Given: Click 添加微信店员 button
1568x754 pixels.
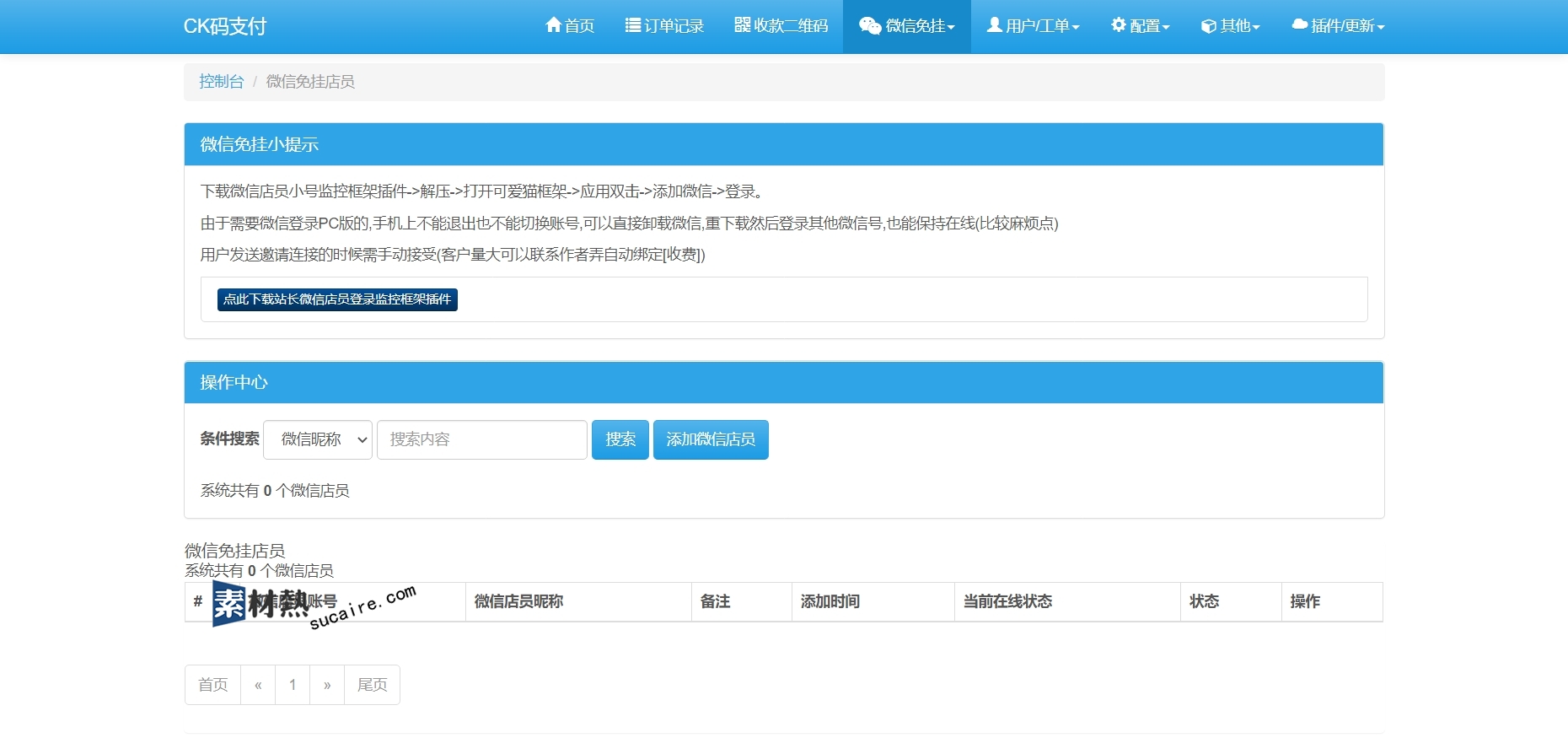Looking at the screenshot, I should pyautogui.click(x=711, y=439).
